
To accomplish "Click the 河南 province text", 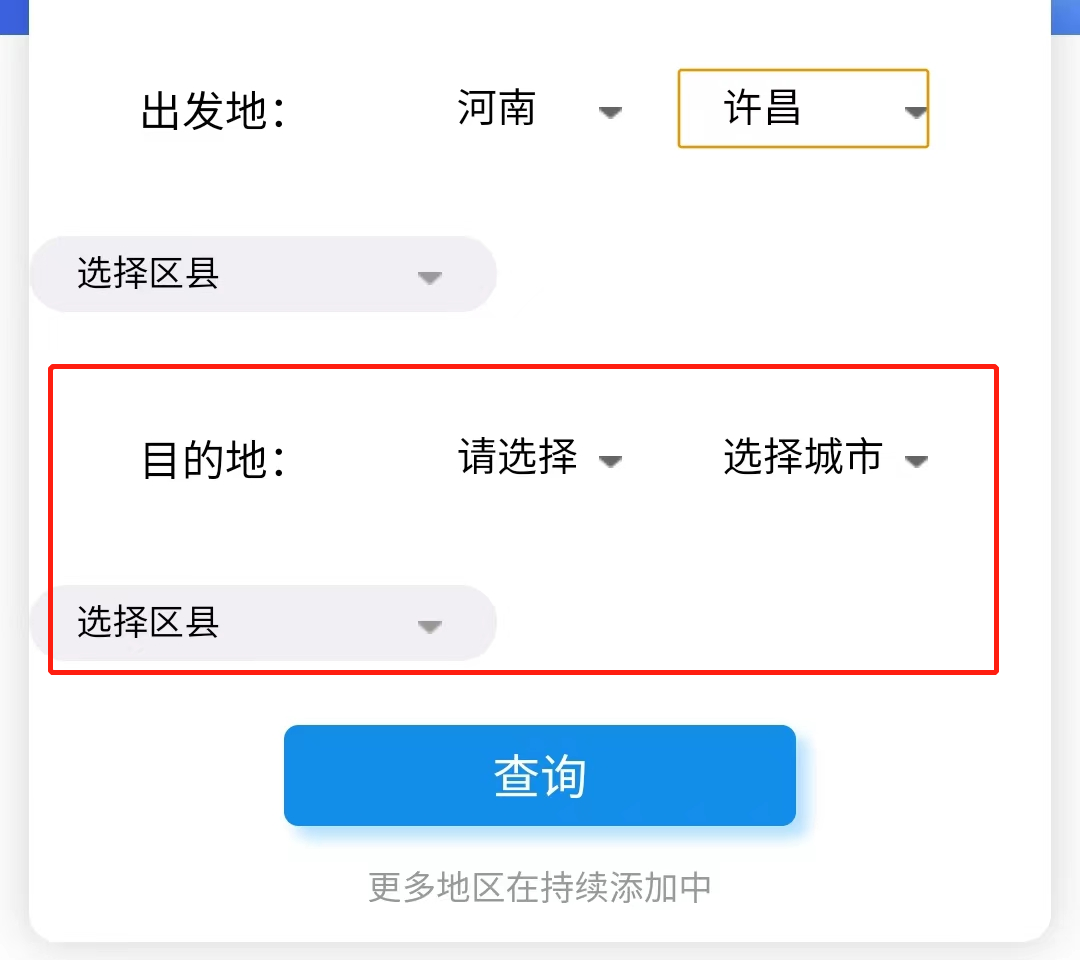I will coord(497,108).
